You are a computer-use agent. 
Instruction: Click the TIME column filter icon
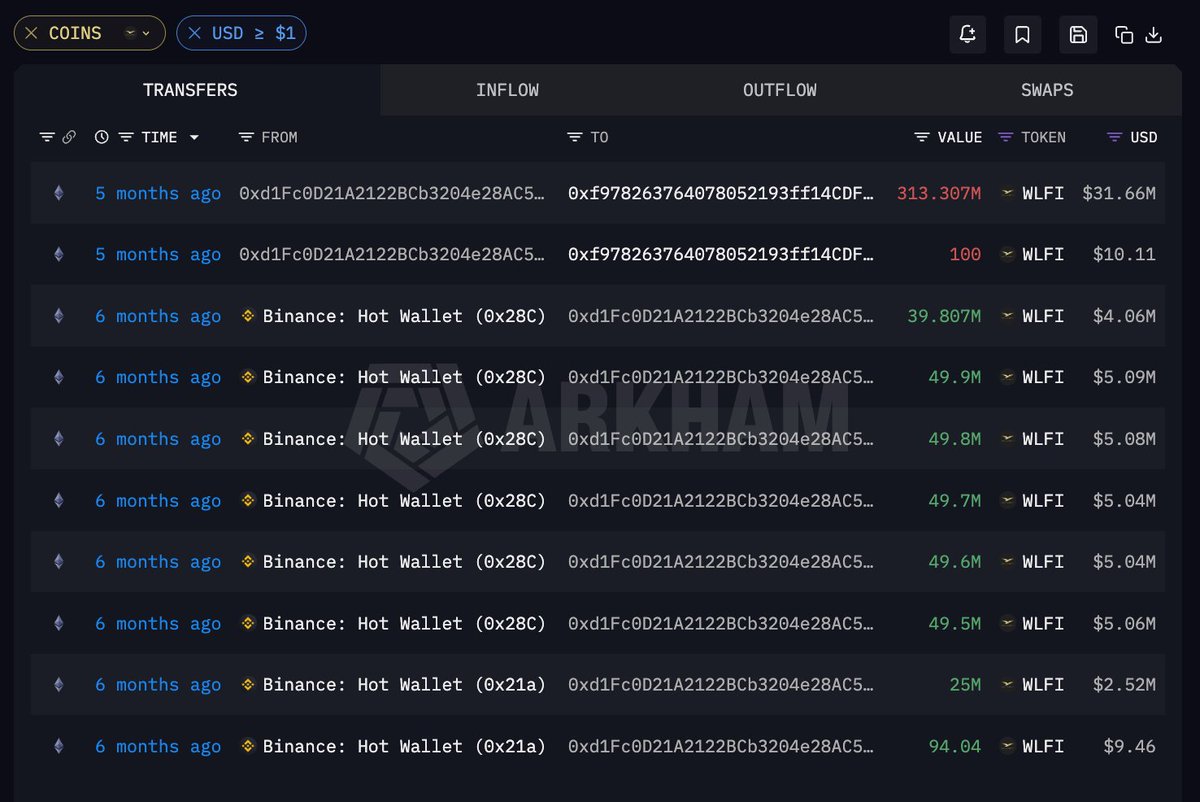pos(126,137)
